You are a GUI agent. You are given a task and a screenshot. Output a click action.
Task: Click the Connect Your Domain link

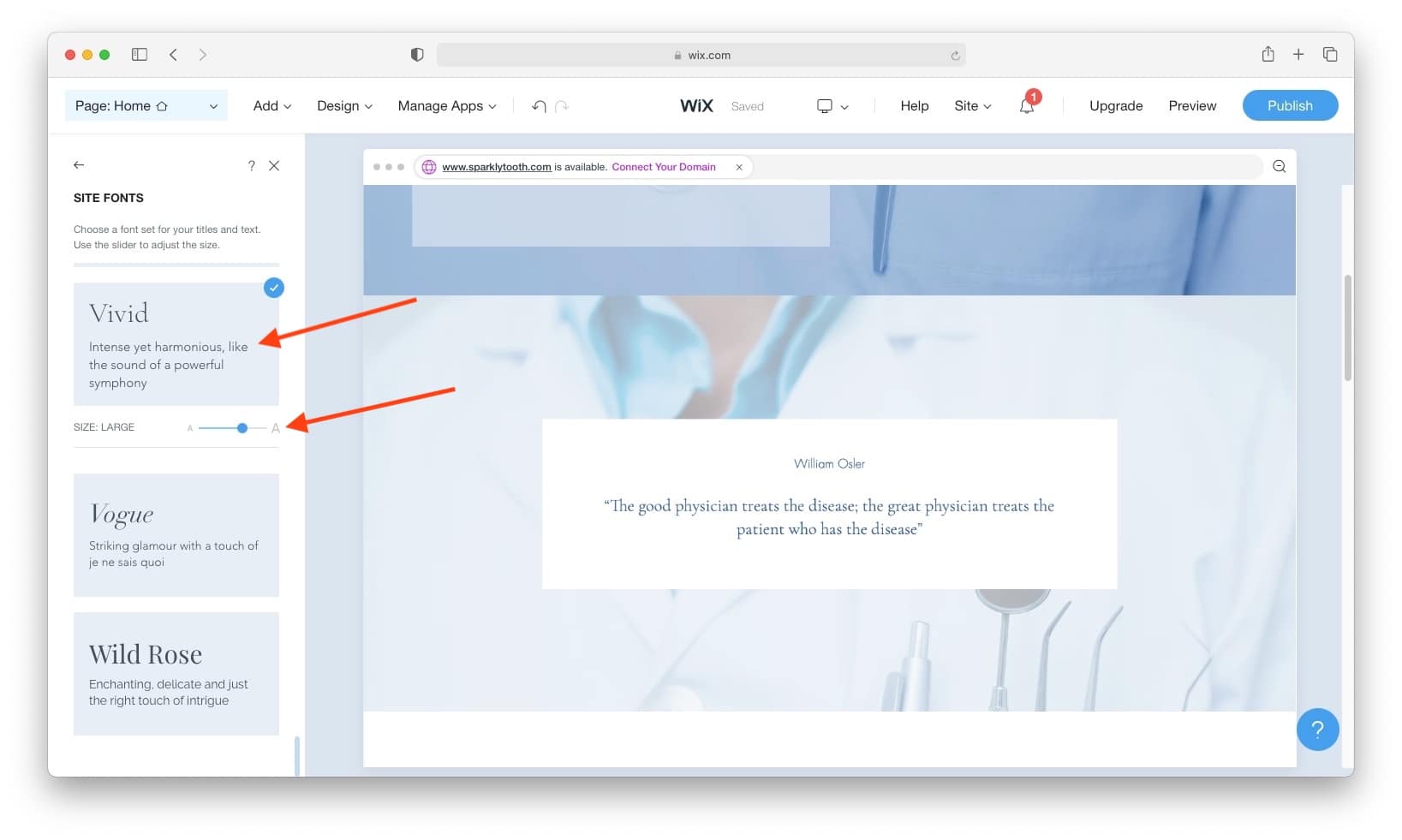pos(664,167)
